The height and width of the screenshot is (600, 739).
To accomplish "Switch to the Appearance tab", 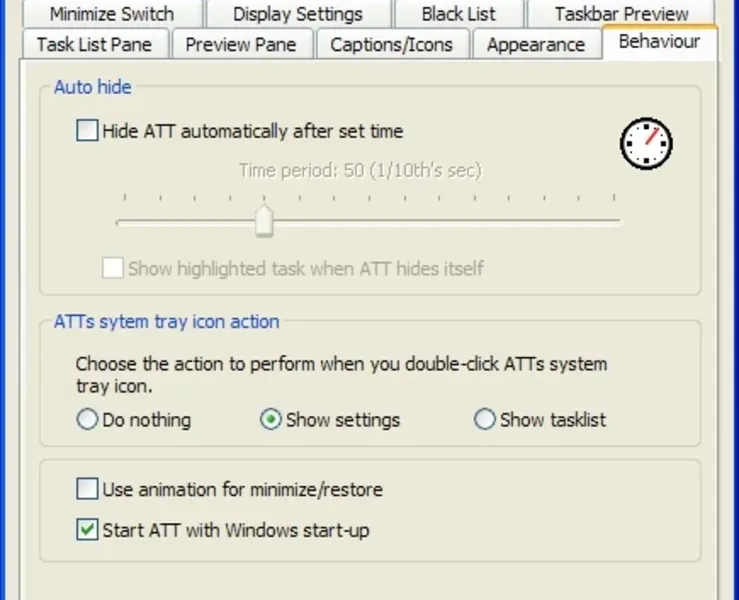I will (536, 45).
